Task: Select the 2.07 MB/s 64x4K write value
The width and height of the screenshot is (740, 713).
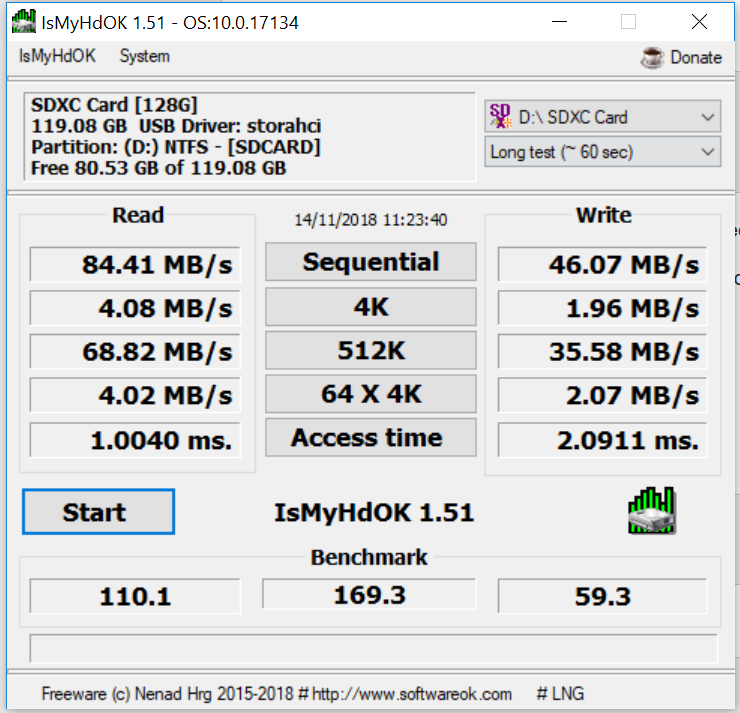Action: click(603, 395)
